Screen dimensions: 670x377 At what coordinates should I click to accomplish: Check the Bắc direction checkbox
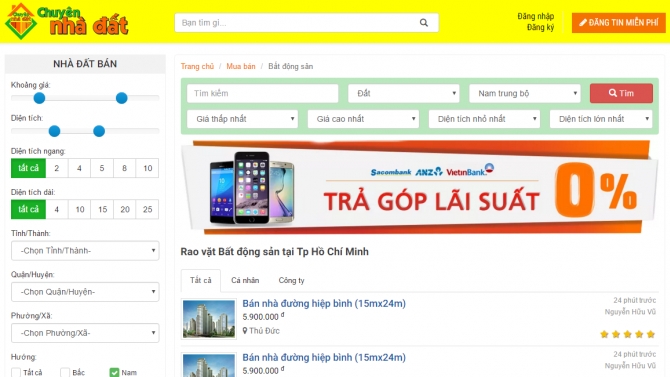(65, 372)
